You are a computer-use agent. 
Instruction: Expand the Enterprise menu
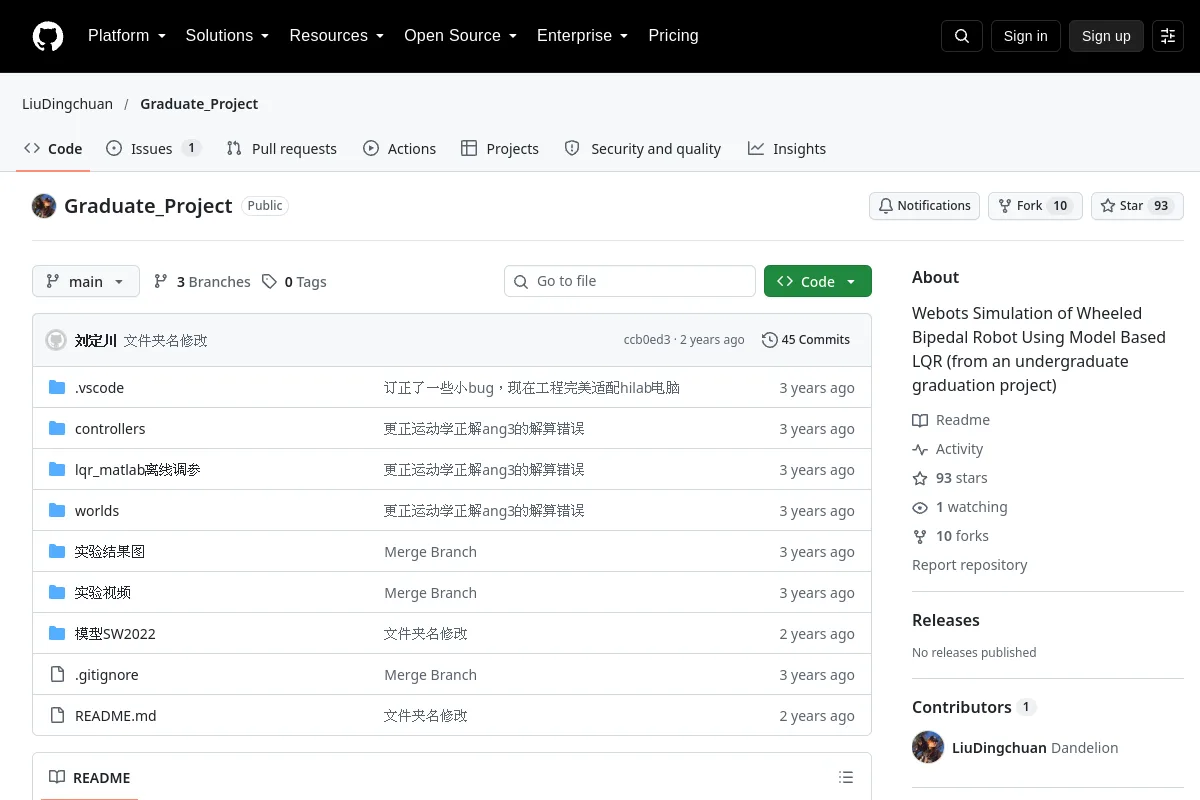[582, 36]
